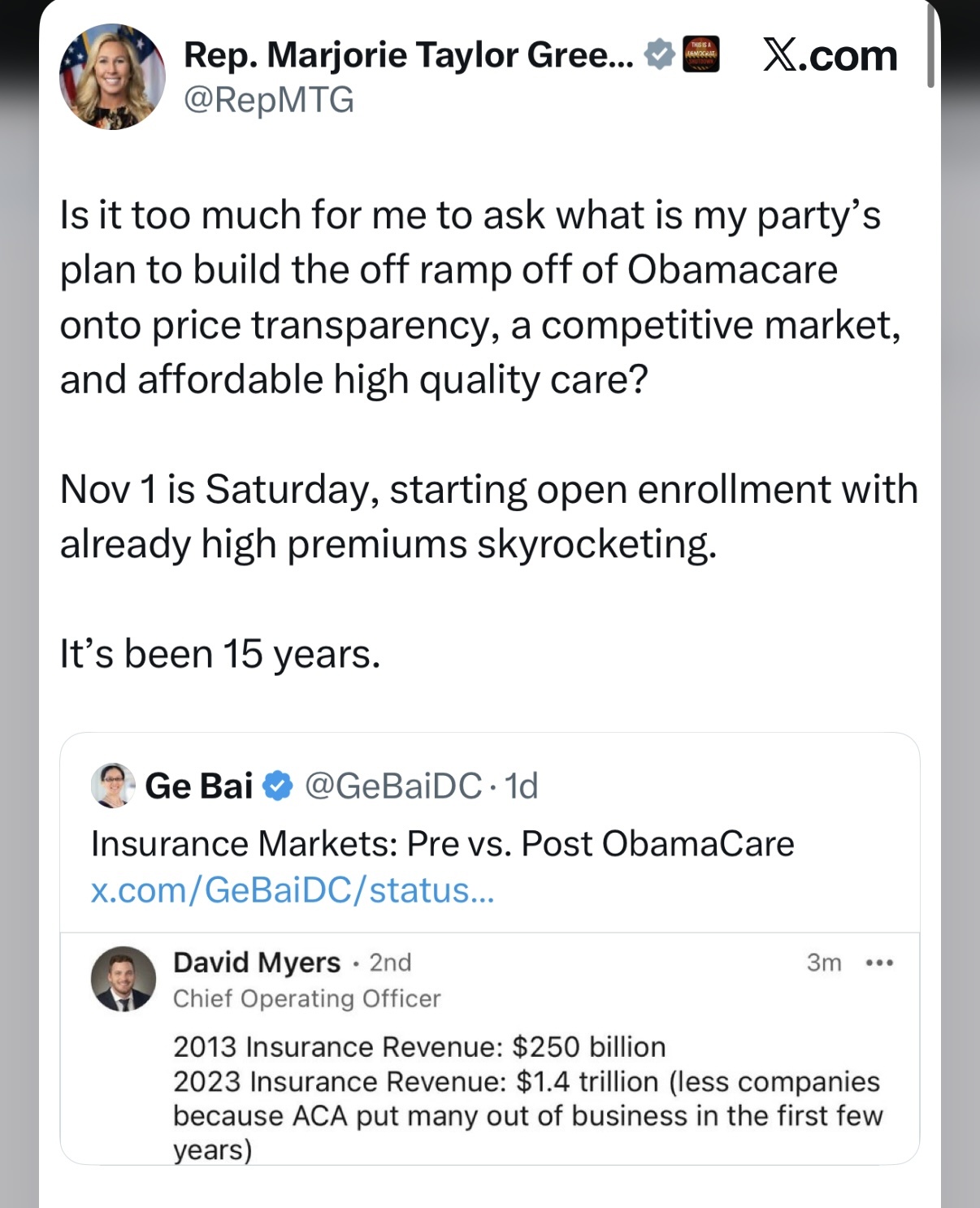This screenshot has width=980, height=1208.
Task: Click Marjorie Taylor Greene's profile avatar
Action: (x=112, y=76)
